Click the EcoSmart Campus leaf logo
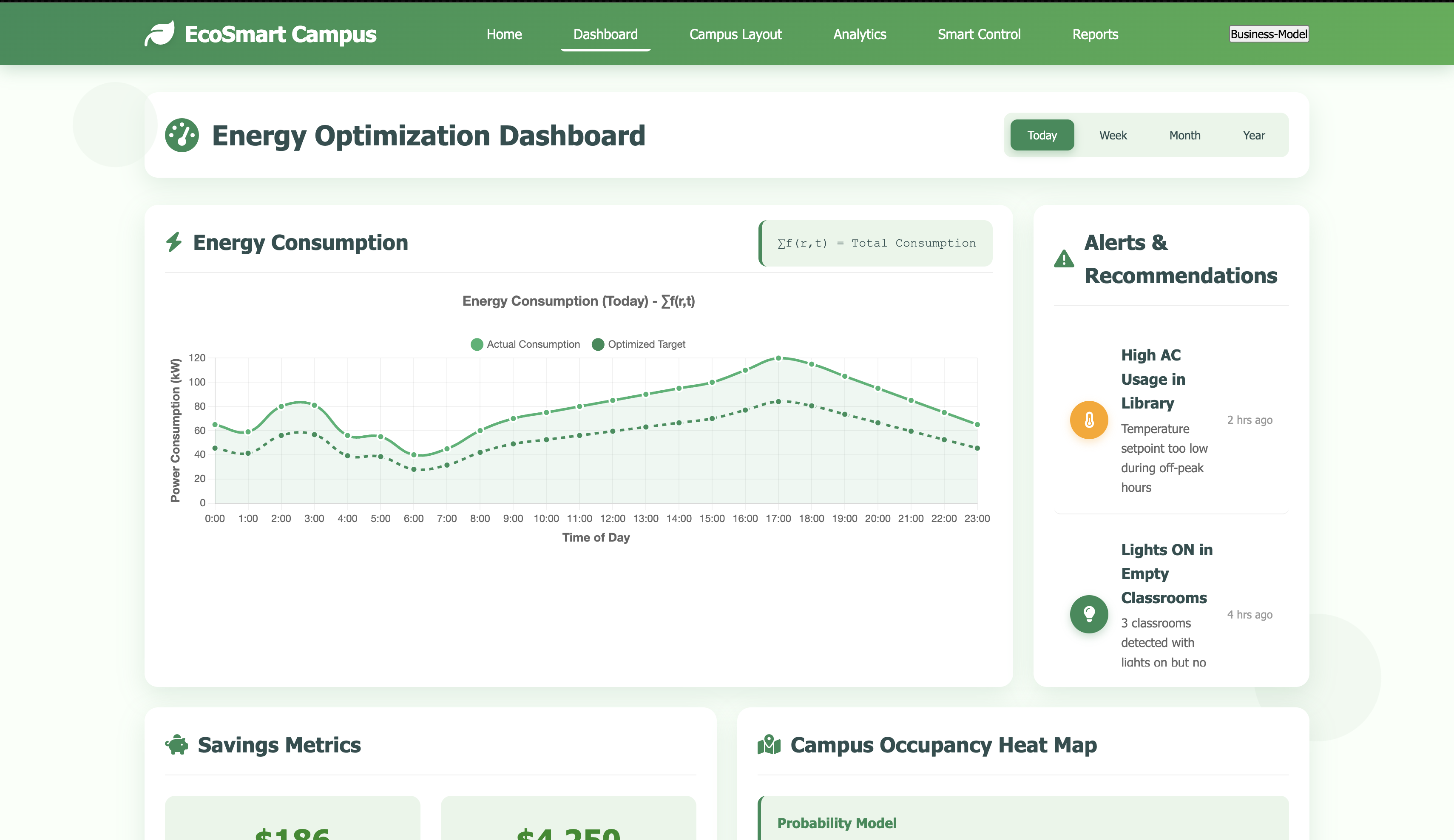This screenshot has height=840, width=1454. pyautogui.click(x=159, y=34)
